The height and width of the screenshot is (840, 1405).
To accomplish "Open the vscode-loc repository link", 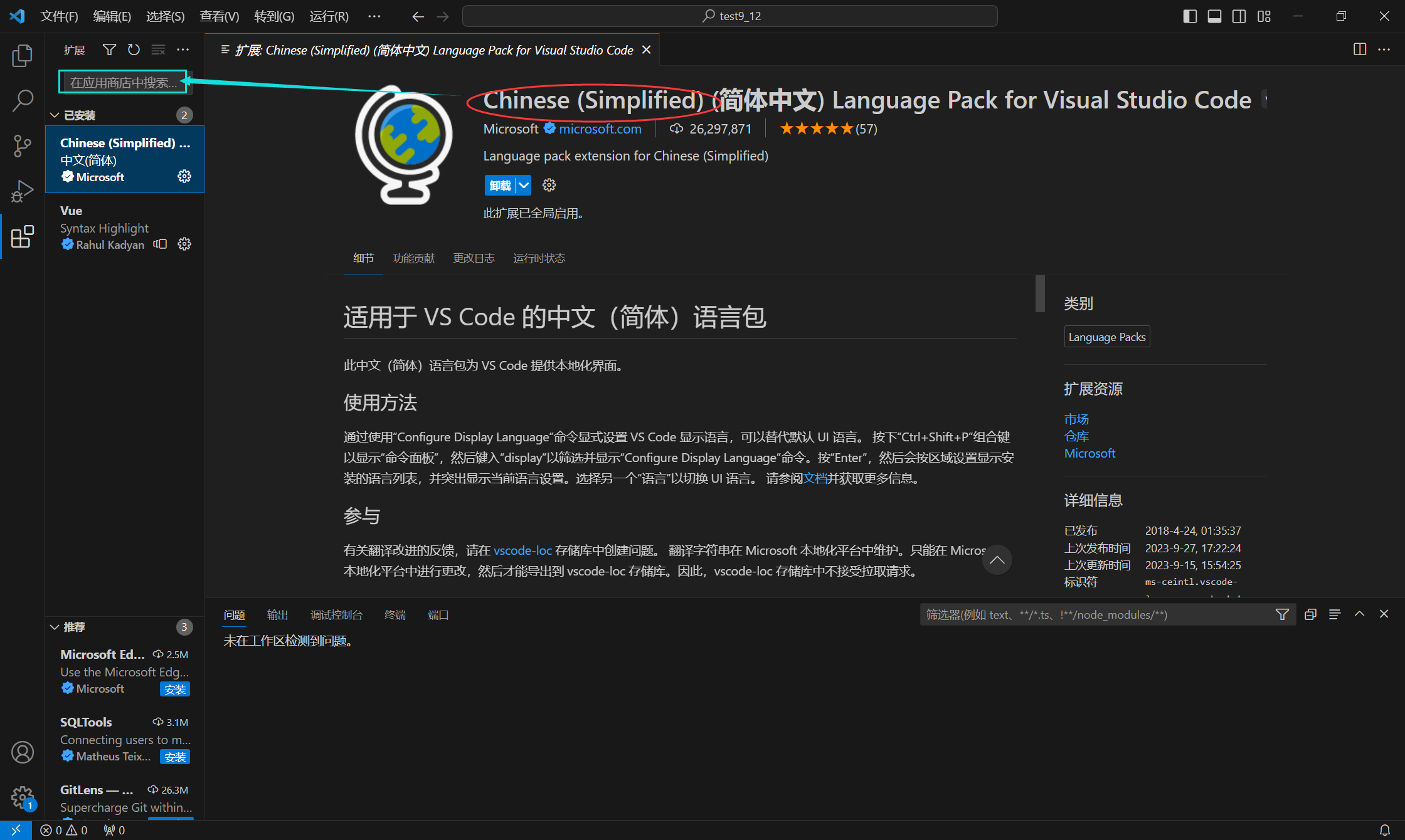I will click(x=522, y=550).
